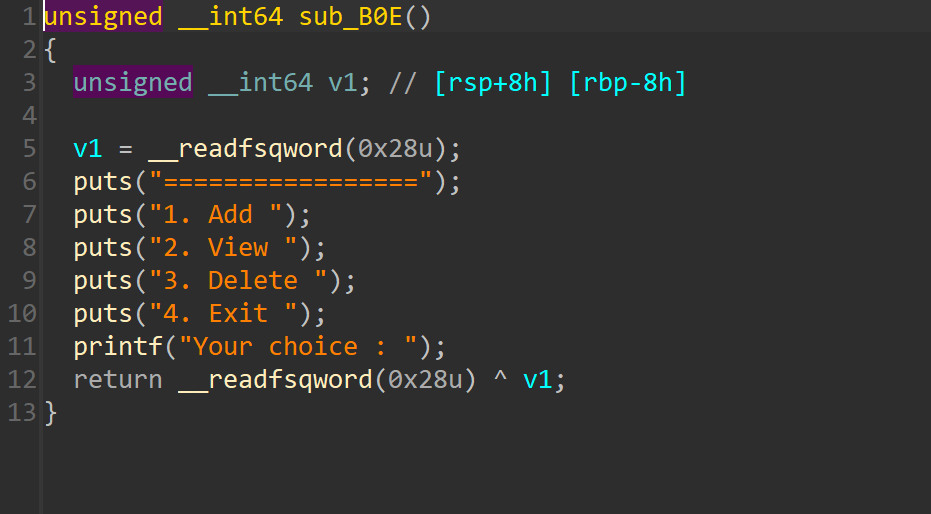Click the __int64 type in v1 declaration
The image size is (931, 514).
click(261, 82)
